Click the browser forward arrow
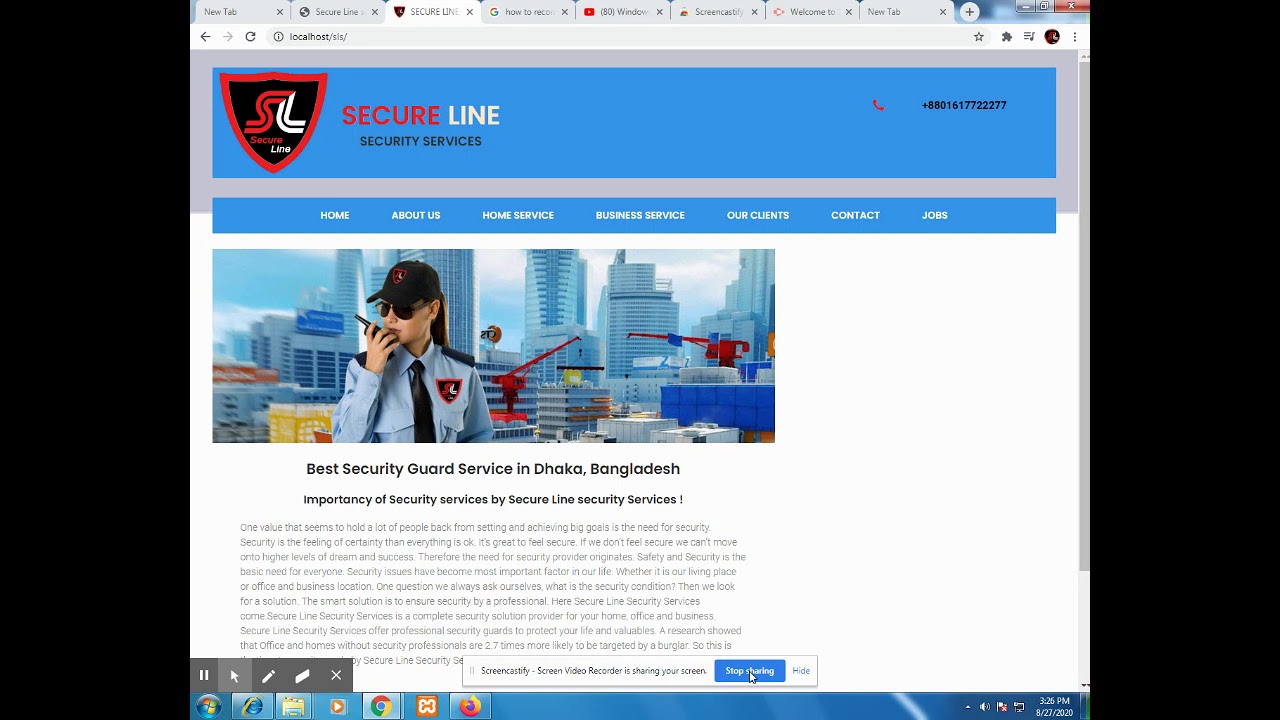 tap(228, 36)
